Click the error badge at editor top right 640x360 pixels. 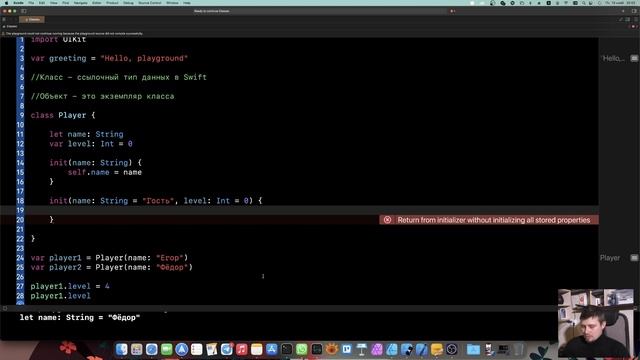click(x=634, y=26)
